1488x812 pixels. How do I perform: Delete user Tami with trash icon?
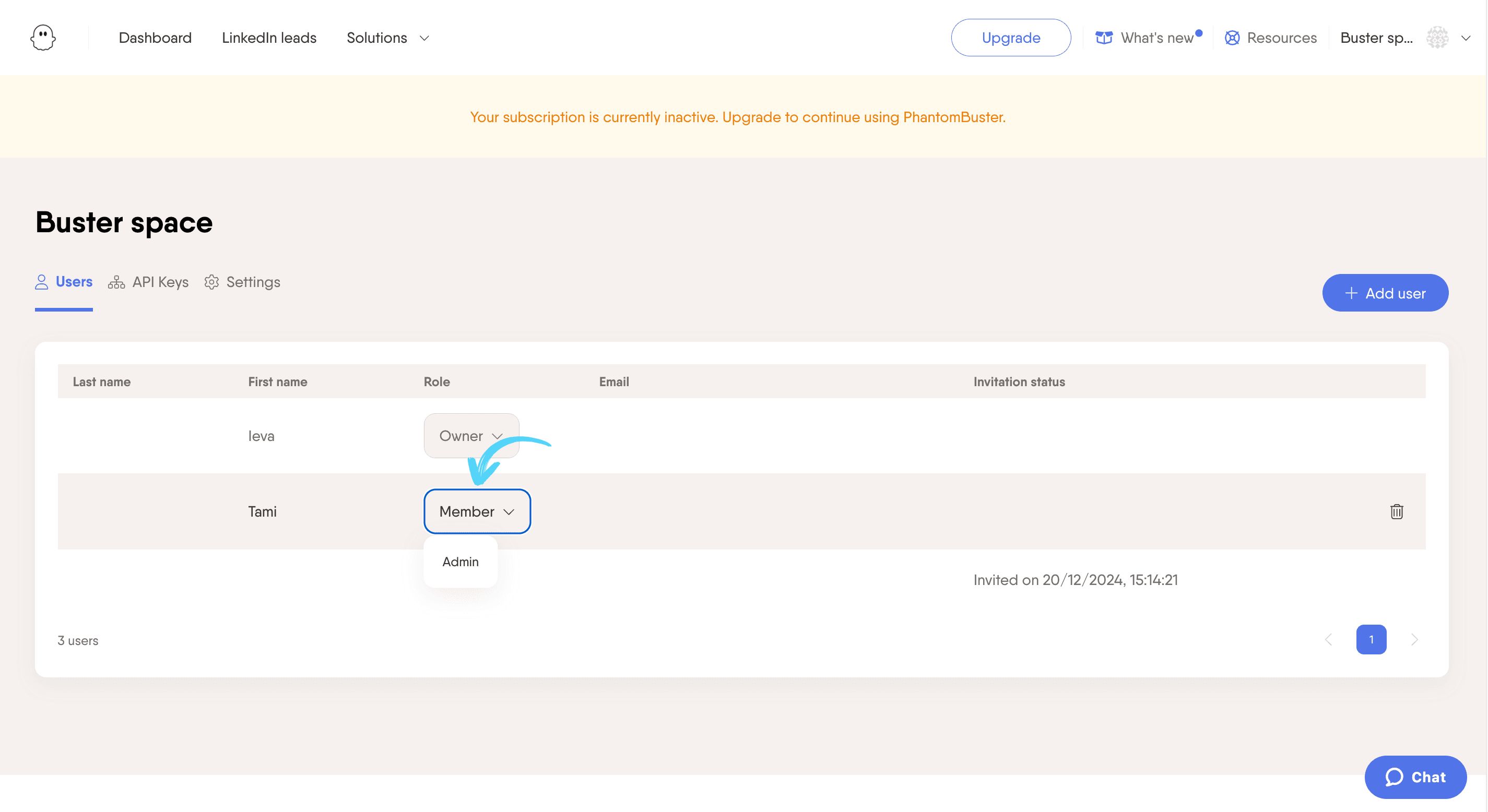click(x=1396, y=511)
